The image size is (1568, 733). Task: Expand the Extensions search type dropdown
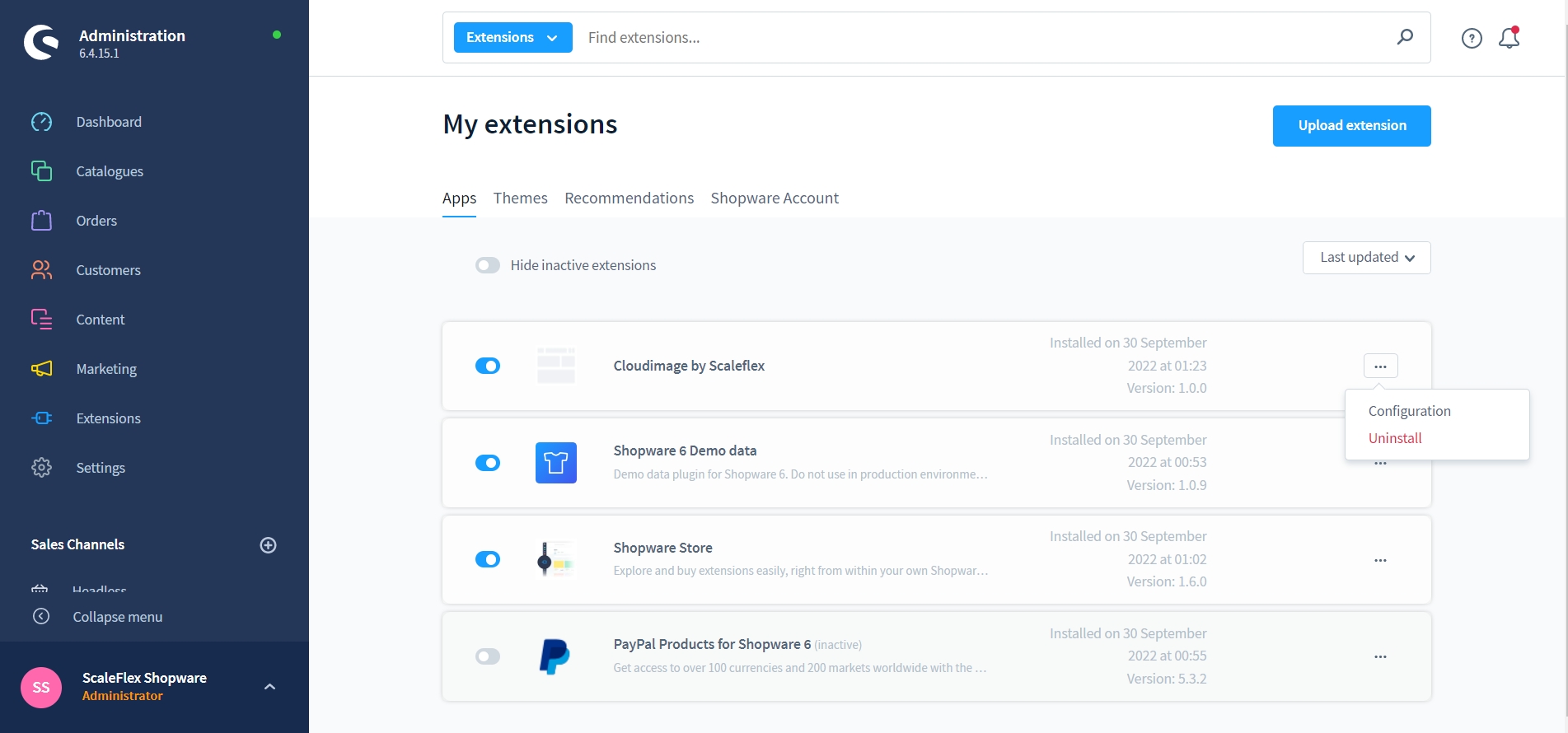pos(513,38)
